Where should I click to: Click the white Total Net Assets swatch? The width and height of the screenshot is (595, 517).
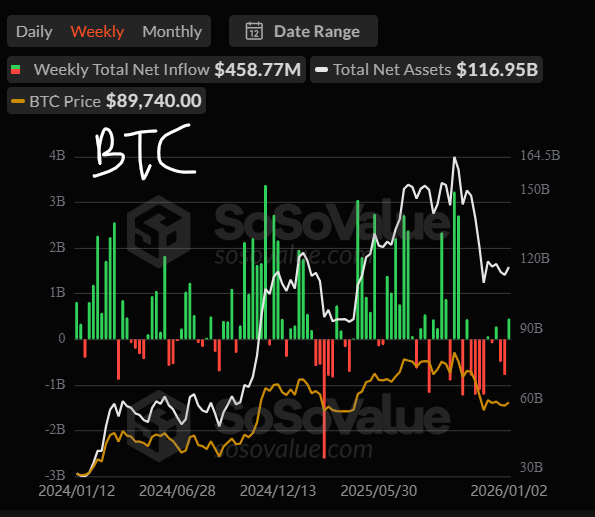(x=321, y=69)
